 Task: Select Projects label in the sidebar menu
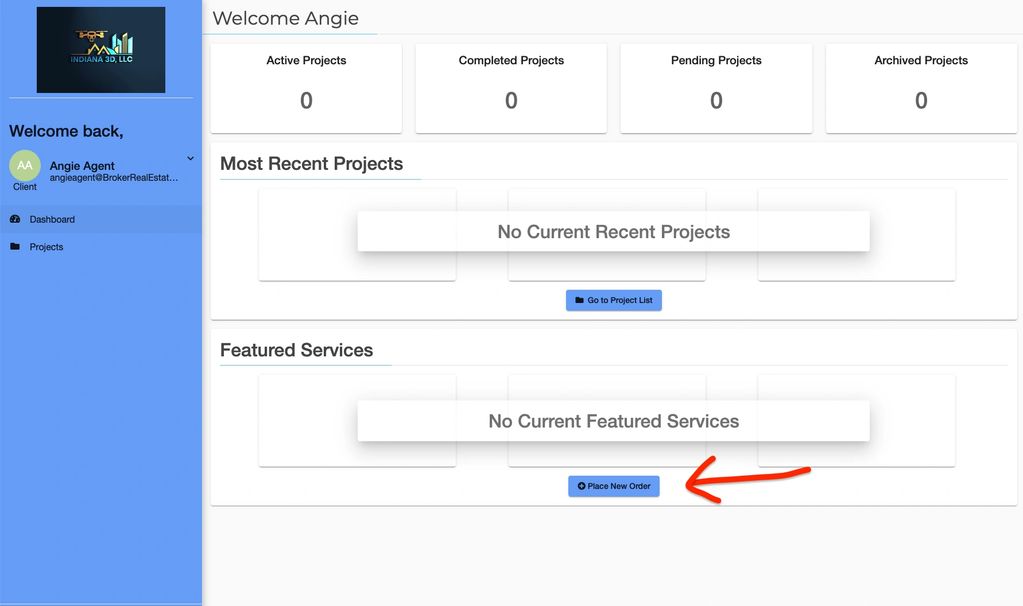click(46, 247)
